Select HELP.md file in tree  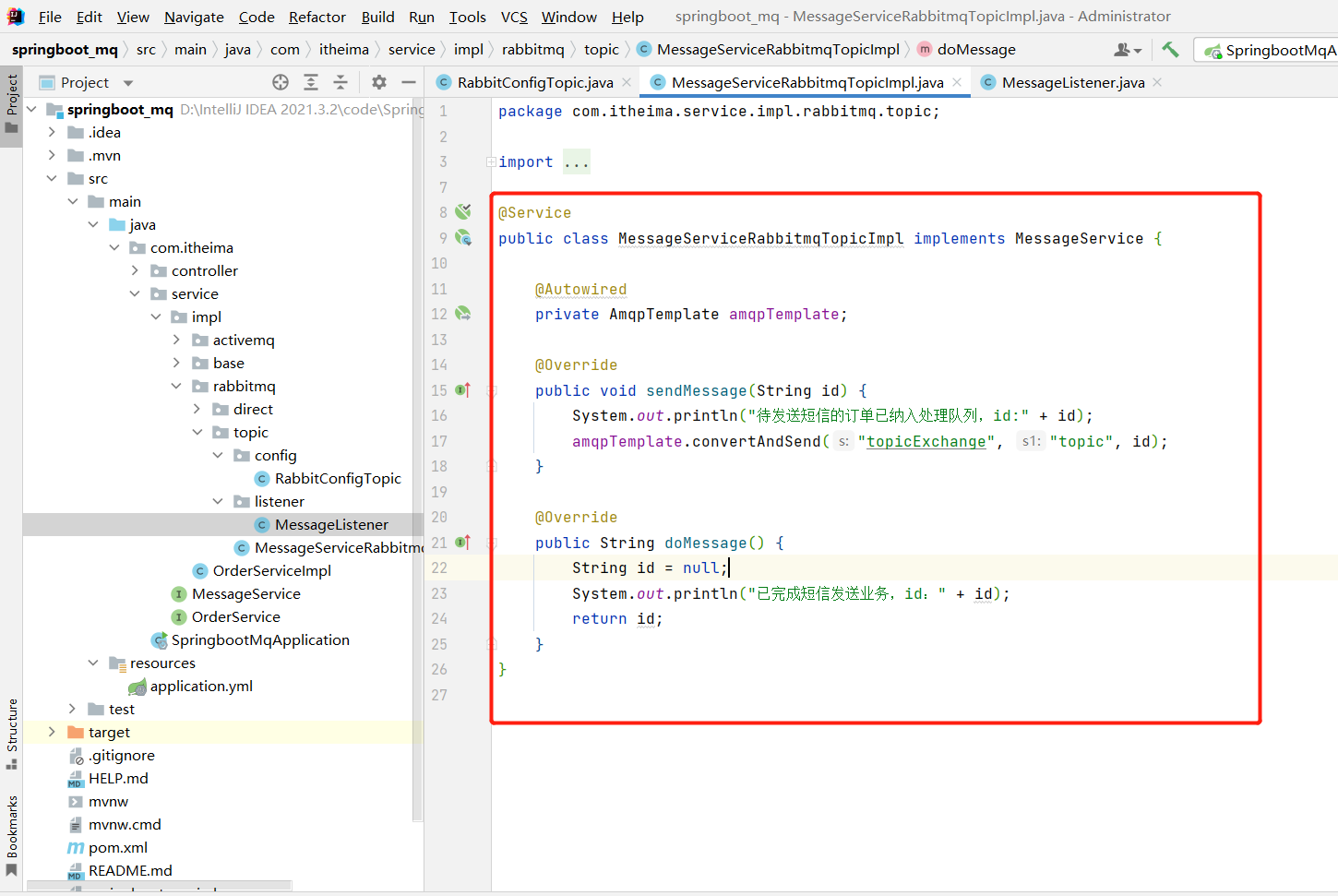tap(118, 778)
